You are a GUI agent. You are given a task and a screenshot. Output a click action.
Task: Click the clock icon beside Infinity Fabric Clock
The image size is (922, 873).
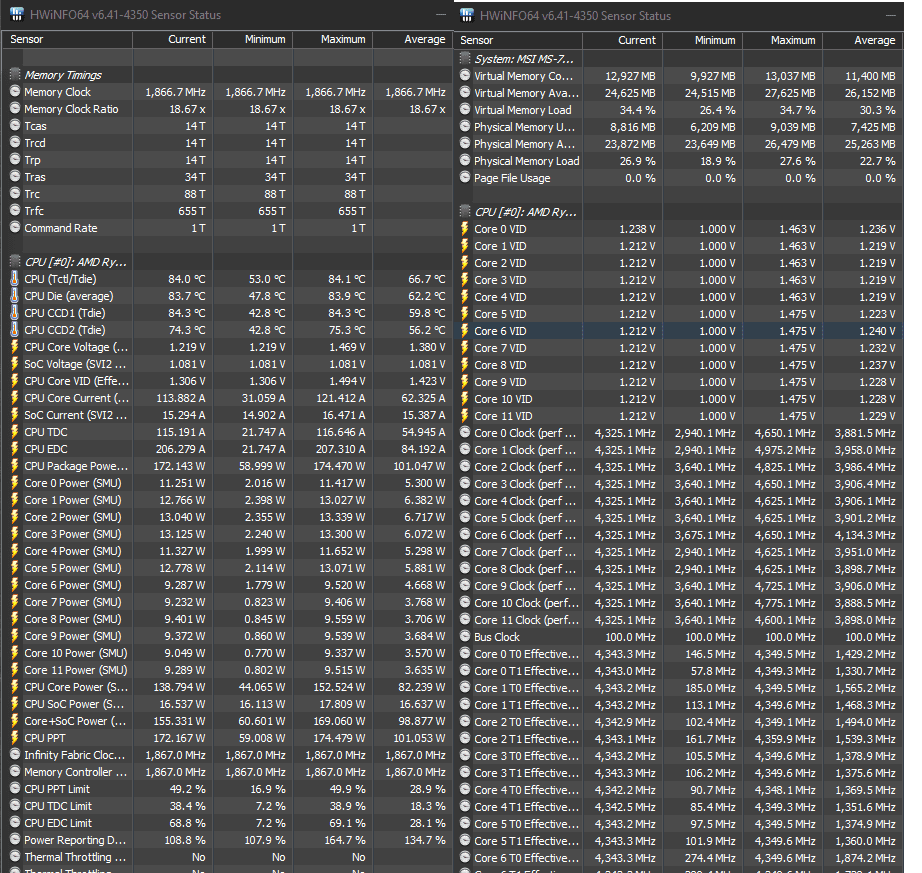[x=15, y=755]
